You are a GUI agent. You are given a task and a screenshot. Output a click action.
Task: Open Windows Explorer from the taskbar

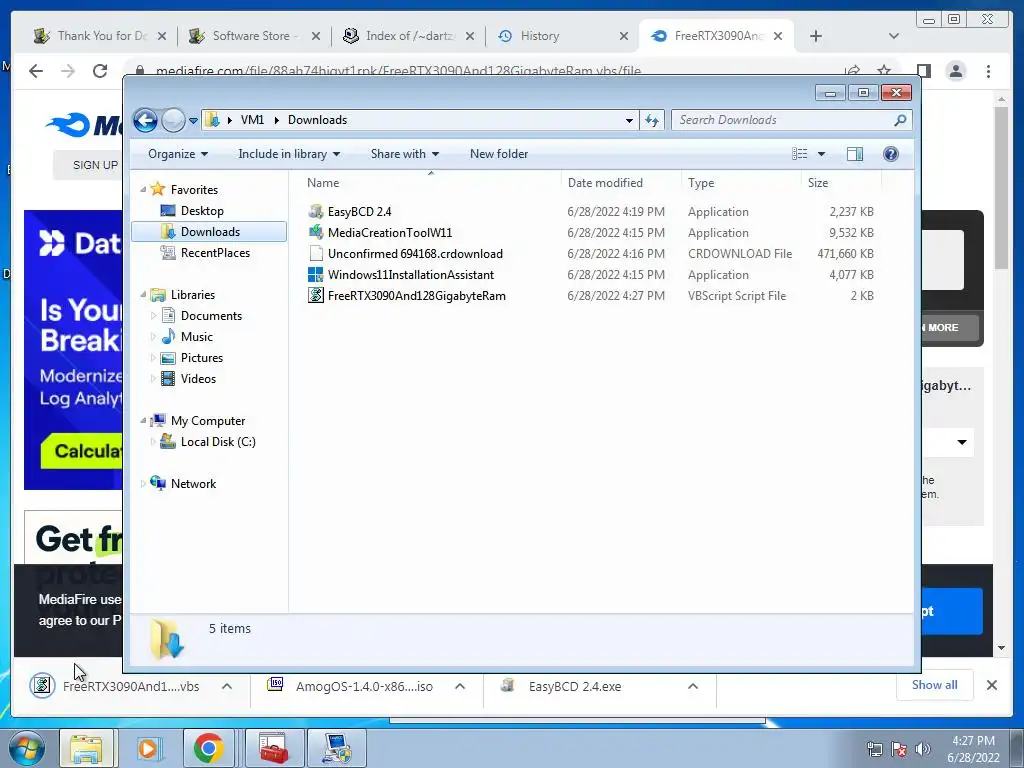tap(86, 748)
